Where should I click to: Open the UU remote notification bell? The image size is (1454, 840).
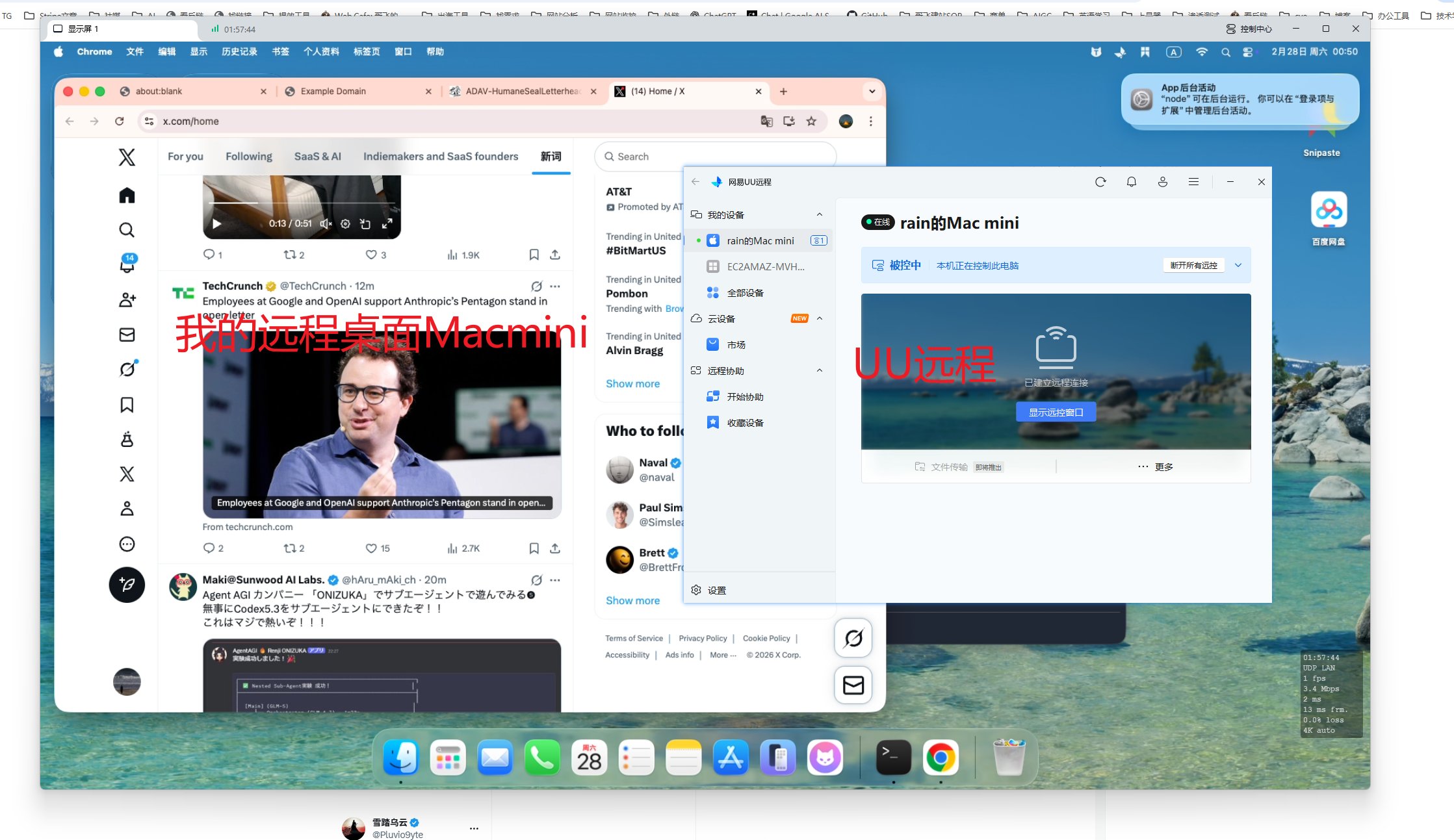1132,182
